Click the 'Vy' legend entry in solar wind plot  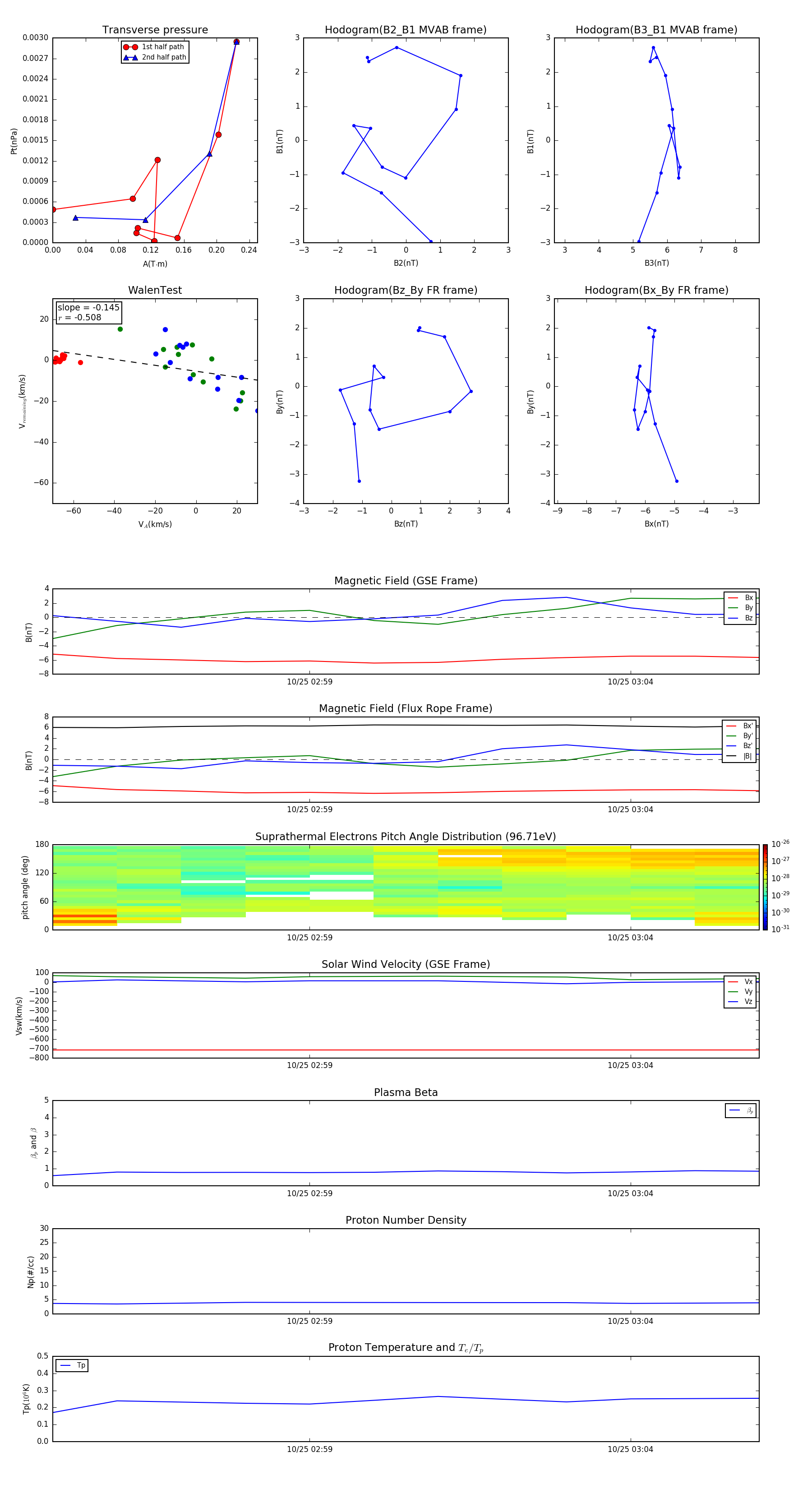pyautogui.click(x=740, y=991)
